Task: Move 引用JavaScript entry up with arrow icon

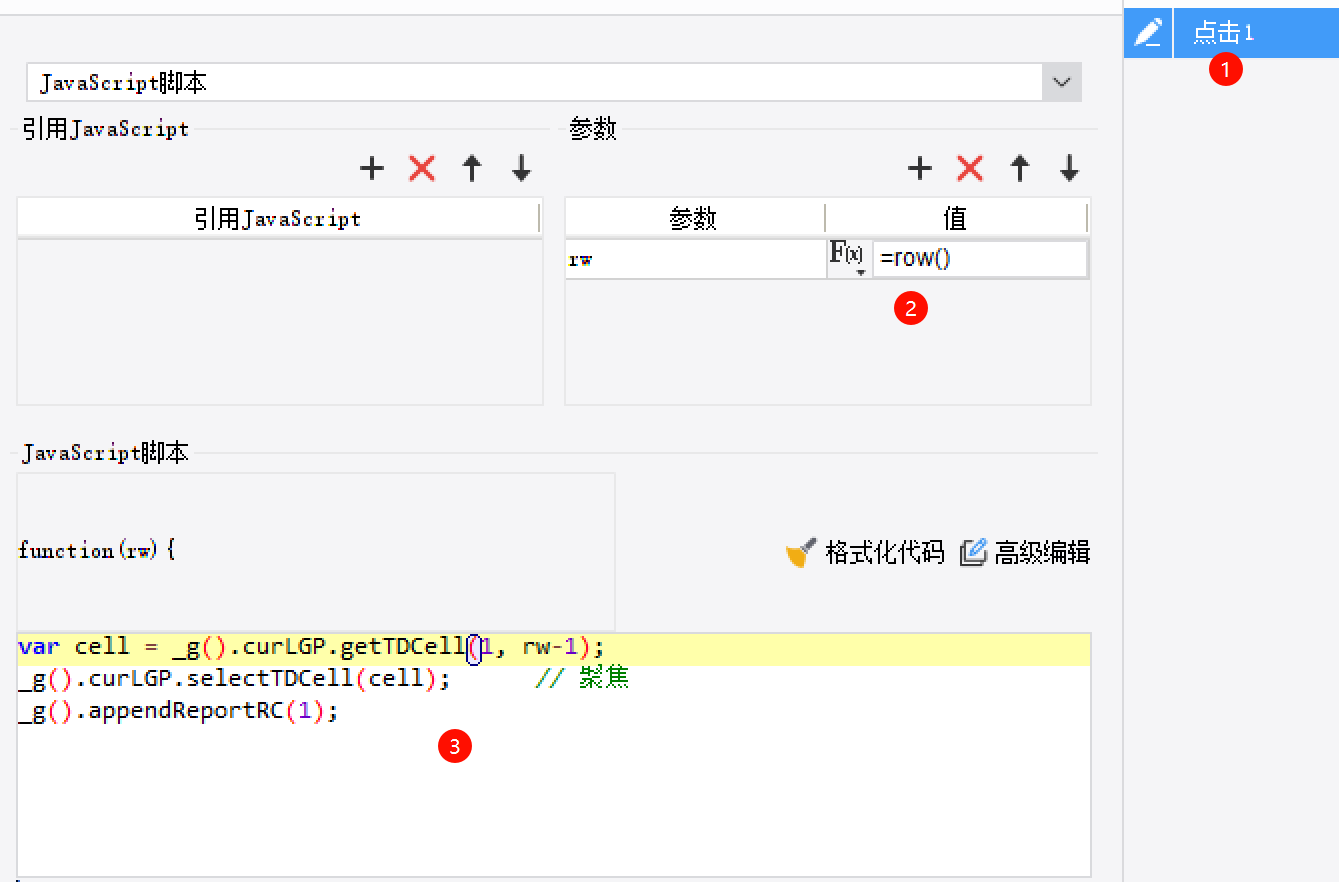Action: [x=472, y=168]
